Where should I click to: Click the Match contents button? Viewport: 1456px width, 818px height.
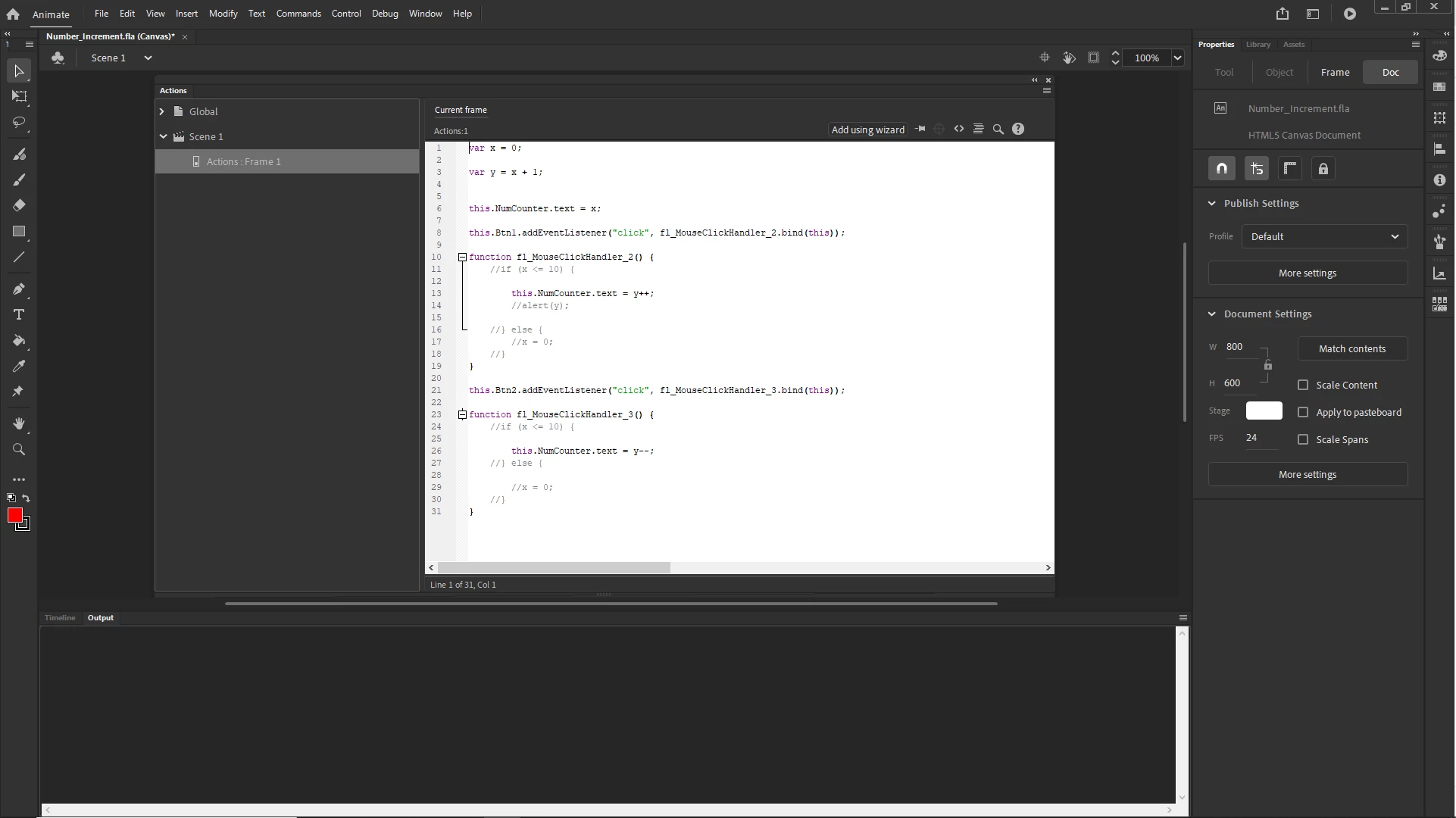click(x=1352, y=348)
